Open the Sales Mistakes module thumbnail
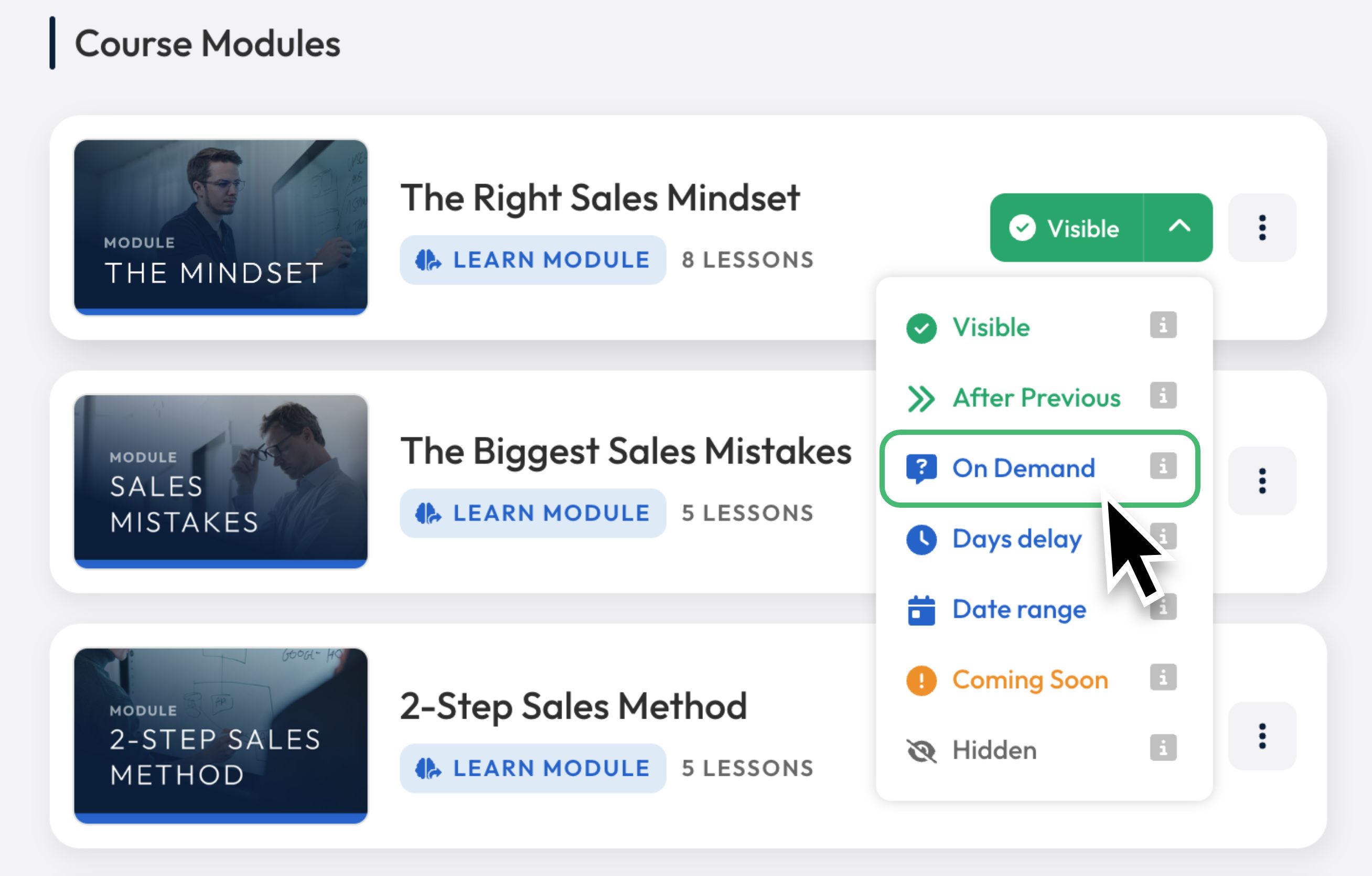Image resolution: width=1372 pixels, height=876 pixels. click(x=221, y=481)
